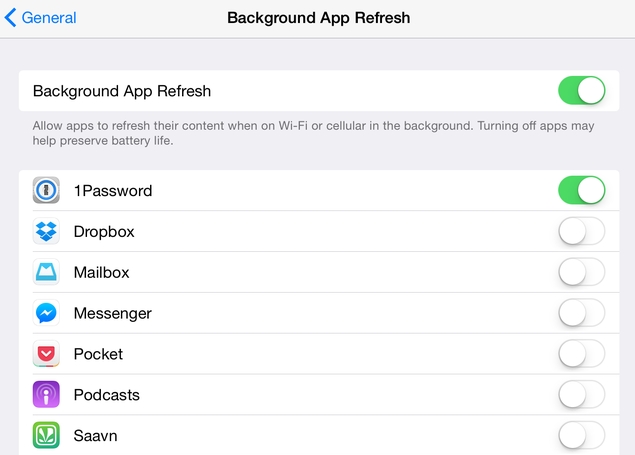Turn off the main Background App Refresh switch
Image resolution: width=635 pixels, height=455 pixels.
(x=582, y=91)
